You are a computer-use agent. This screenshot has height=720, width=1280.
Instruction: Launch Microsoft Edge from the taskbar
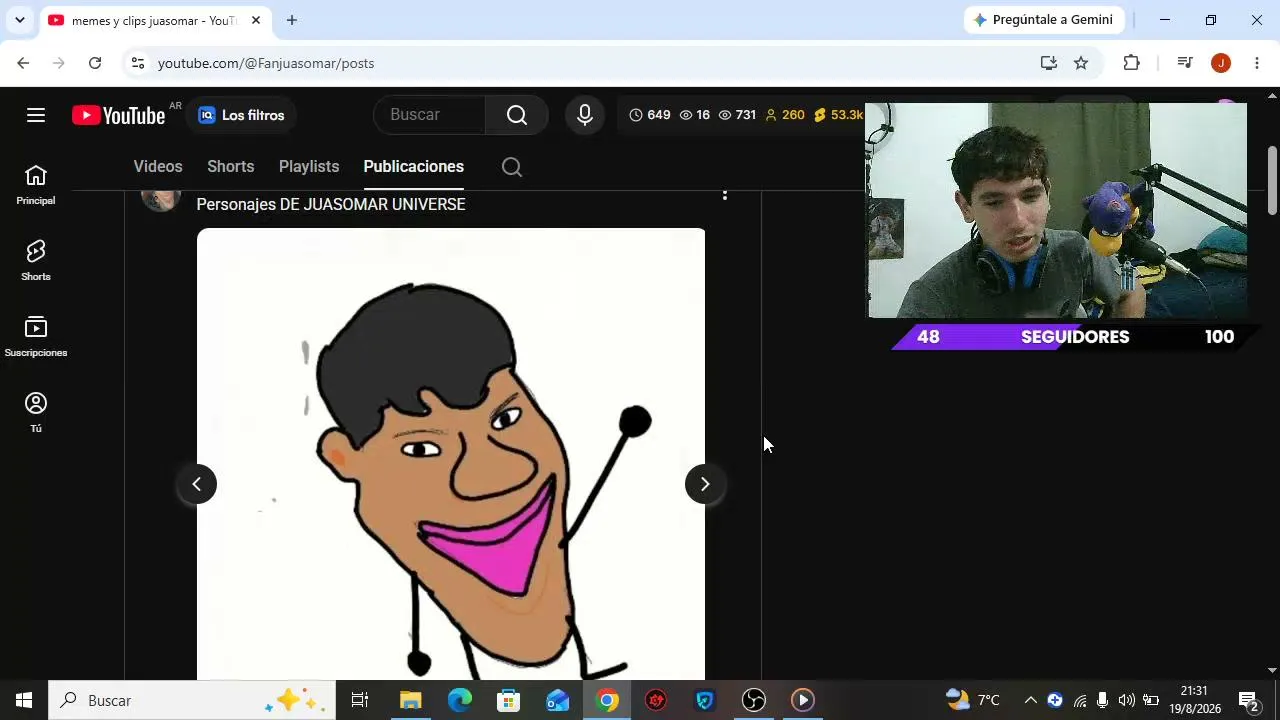tap(460, 700)
